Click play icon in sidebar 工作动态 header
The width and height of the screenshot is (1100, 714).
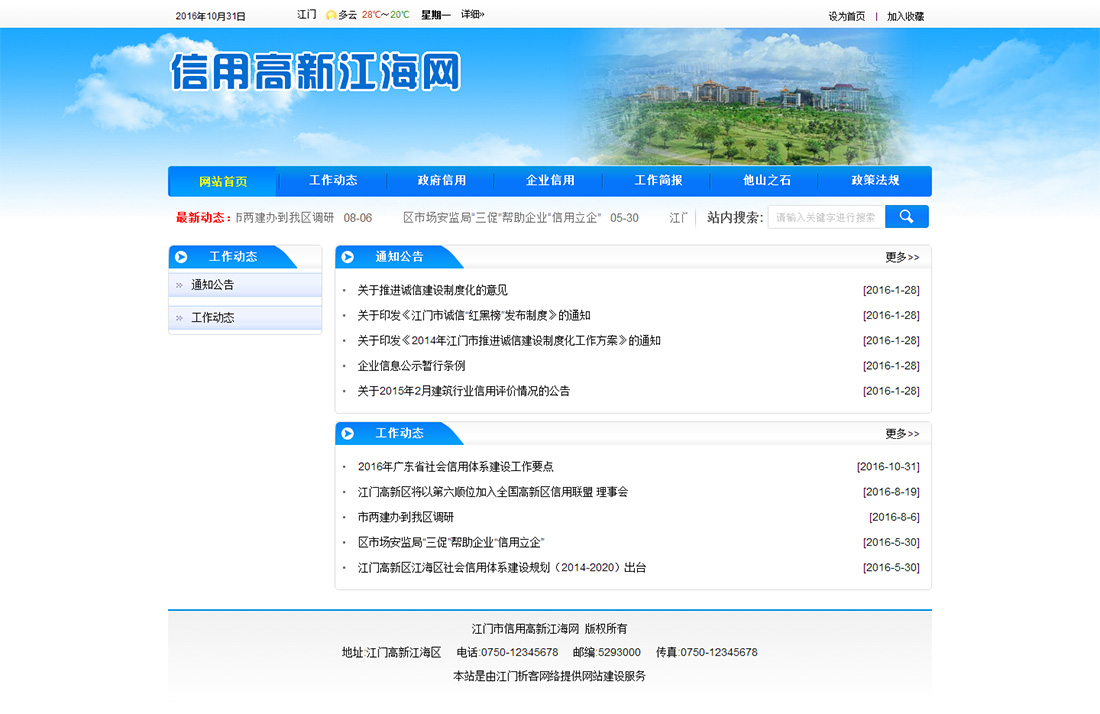coord(182,257)
